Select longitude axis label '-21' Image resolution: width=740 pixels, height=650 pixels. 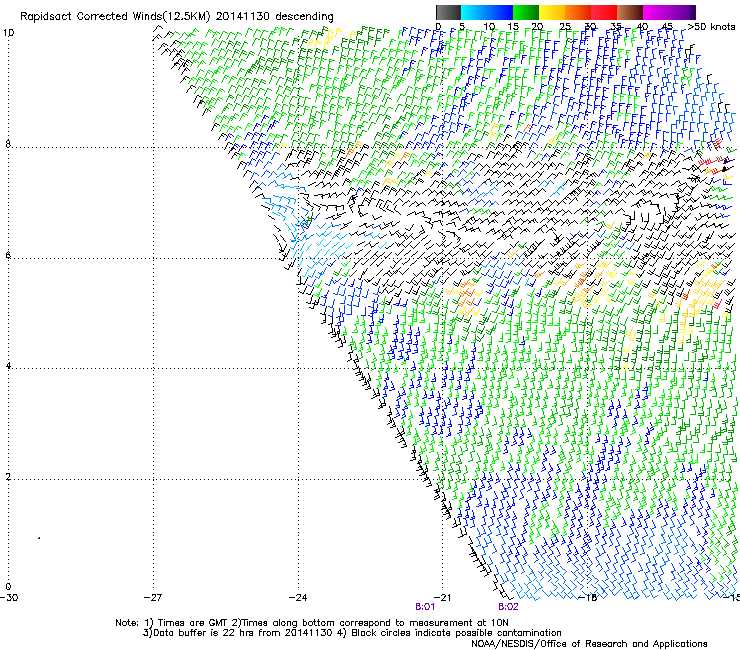[442, 597]
